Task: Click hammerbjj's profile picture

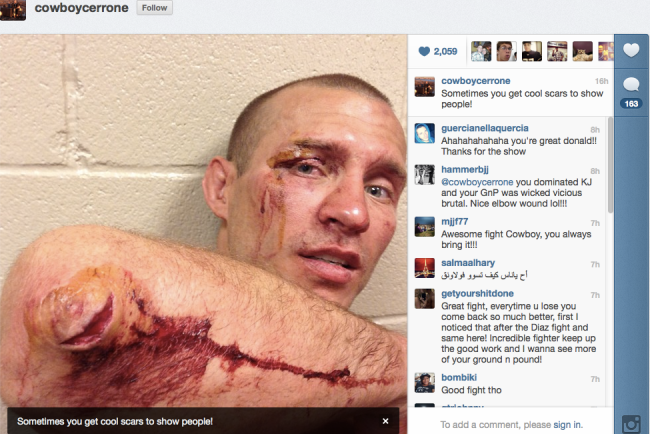Action: click(425, 175)
